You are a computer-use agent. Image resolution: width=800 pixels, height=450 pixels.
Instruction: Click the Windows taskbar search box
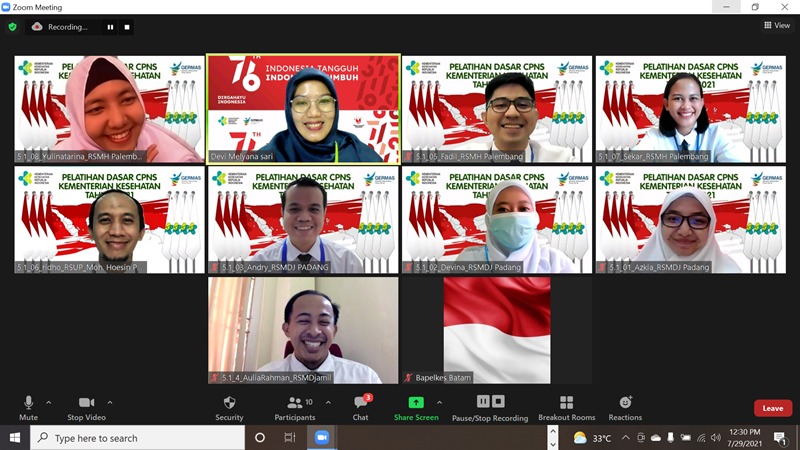[x=138, y=438]
